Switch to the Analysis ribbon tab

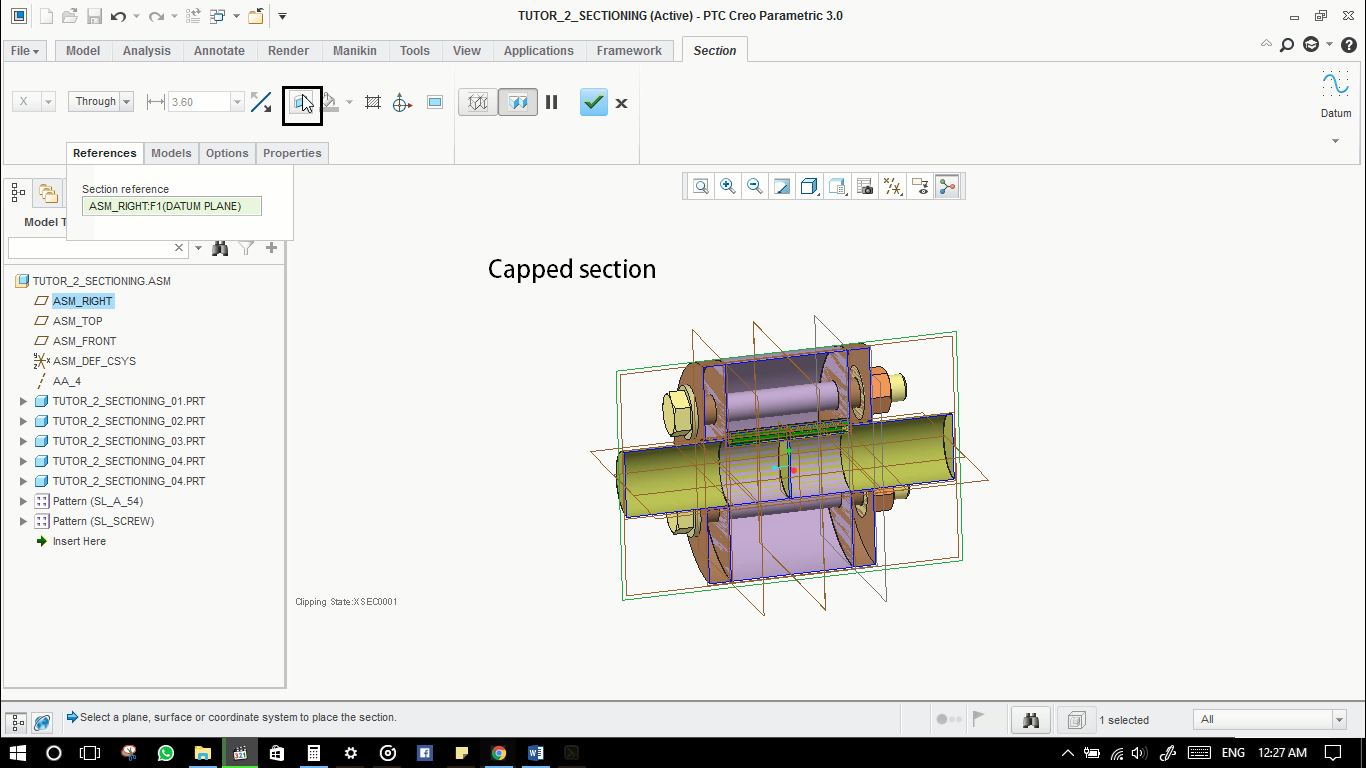(x=146, y=51)
